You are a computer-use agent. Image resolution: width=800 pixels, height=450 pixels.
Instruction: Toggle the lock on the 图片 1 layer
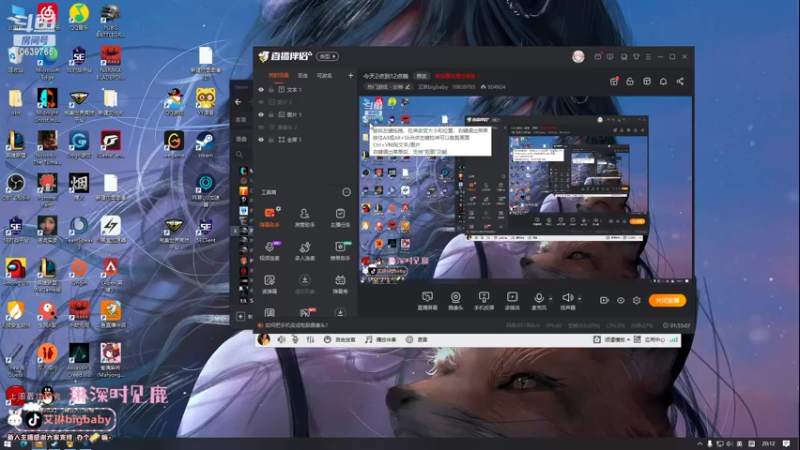[271, 115]
